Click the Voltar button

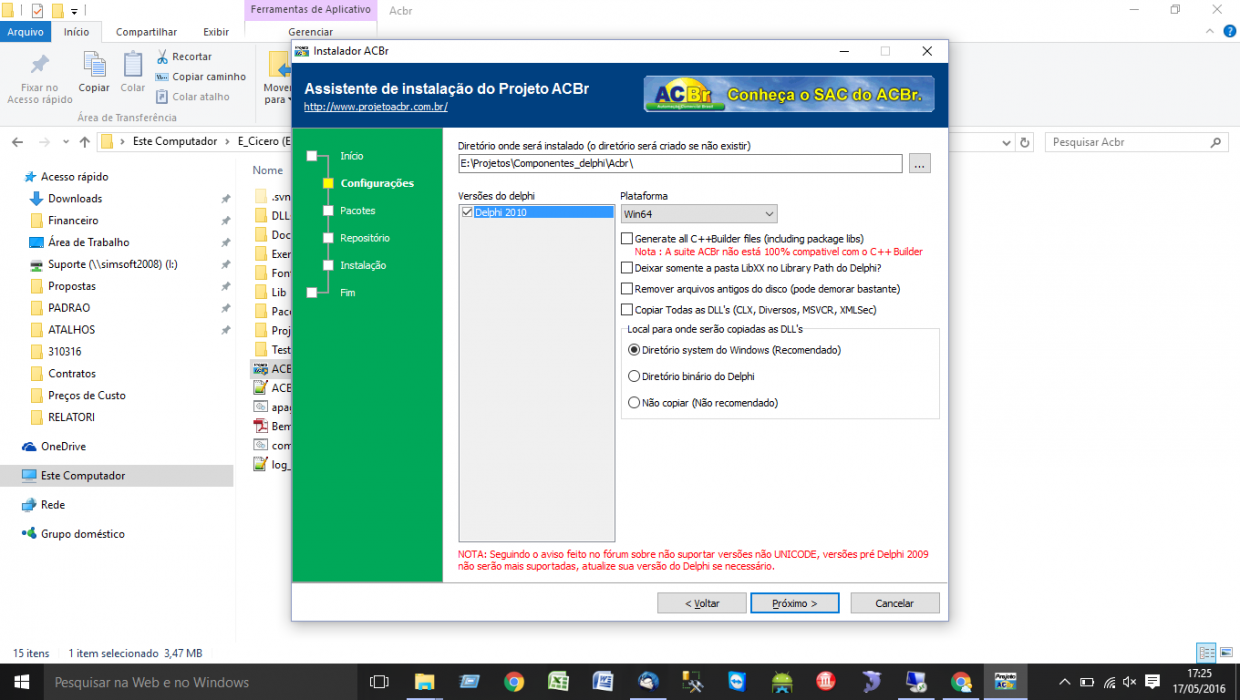point(702,603)
